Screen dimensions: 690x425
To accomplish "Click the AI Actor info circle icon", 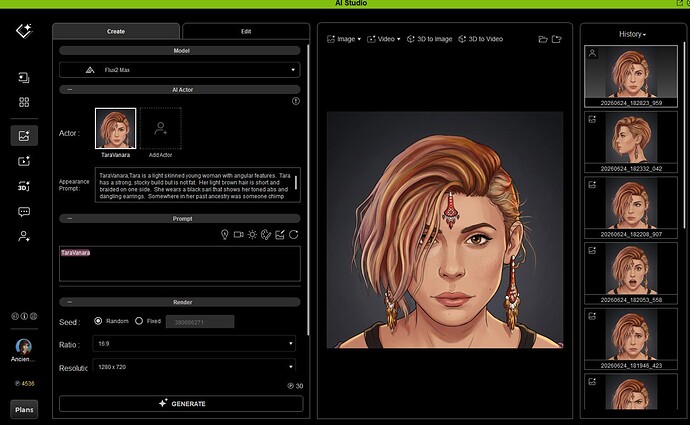I will [x=296, y=101].
